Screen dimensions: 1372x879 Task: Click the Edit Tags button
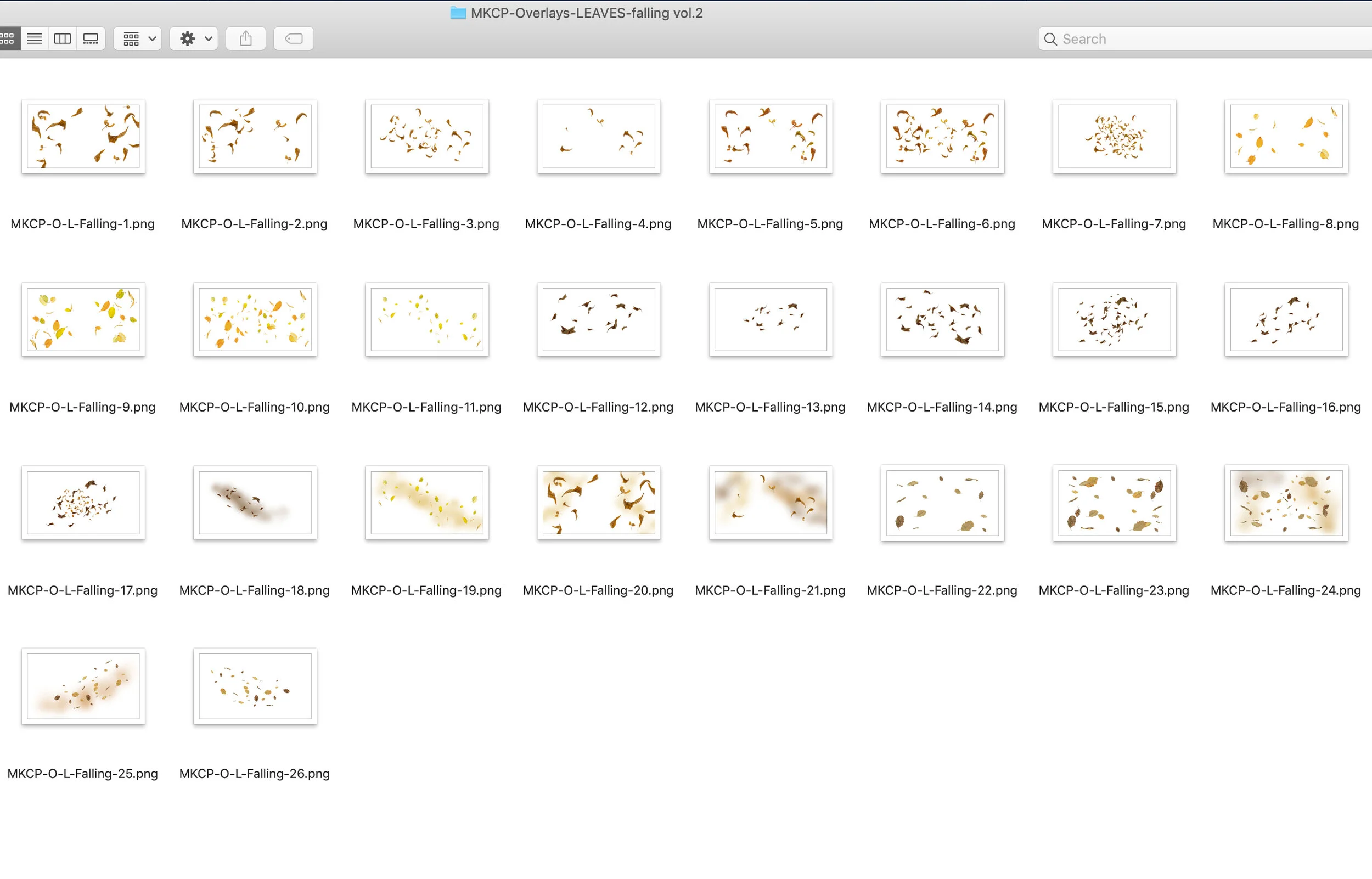(x=294, y=39)
